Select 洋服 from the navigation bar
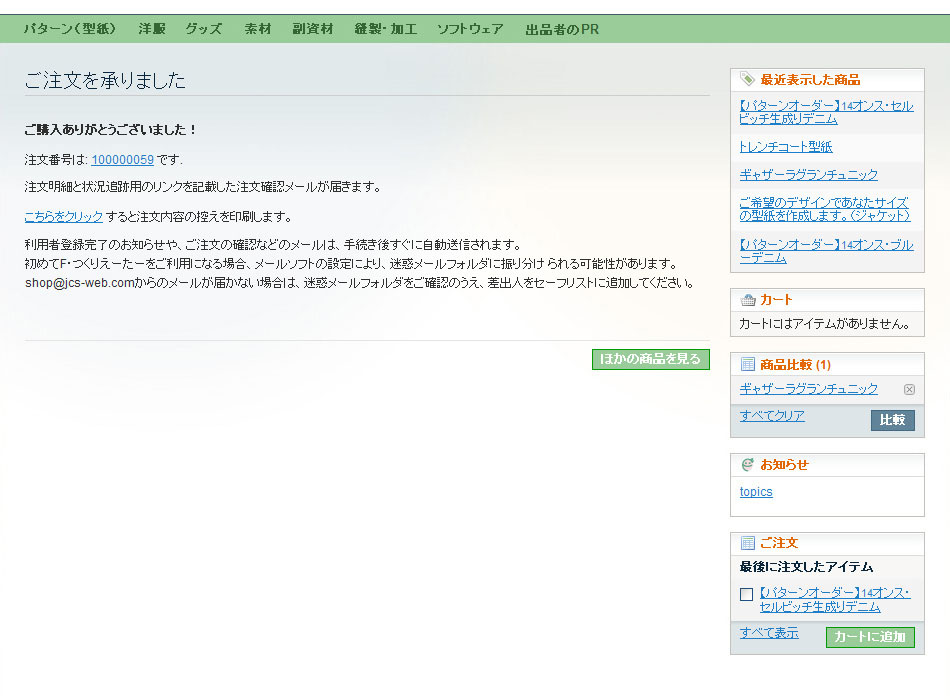The width and height of the screenshot is (950, 700). point(151,29)
